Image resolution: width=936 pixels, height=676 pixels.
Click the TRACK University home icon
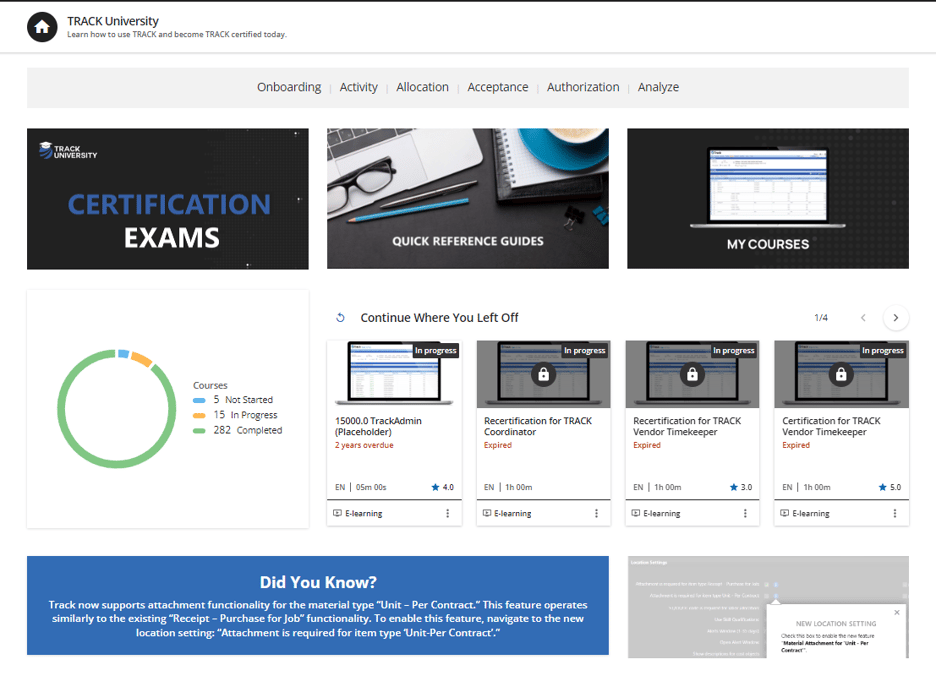(40, 27)
